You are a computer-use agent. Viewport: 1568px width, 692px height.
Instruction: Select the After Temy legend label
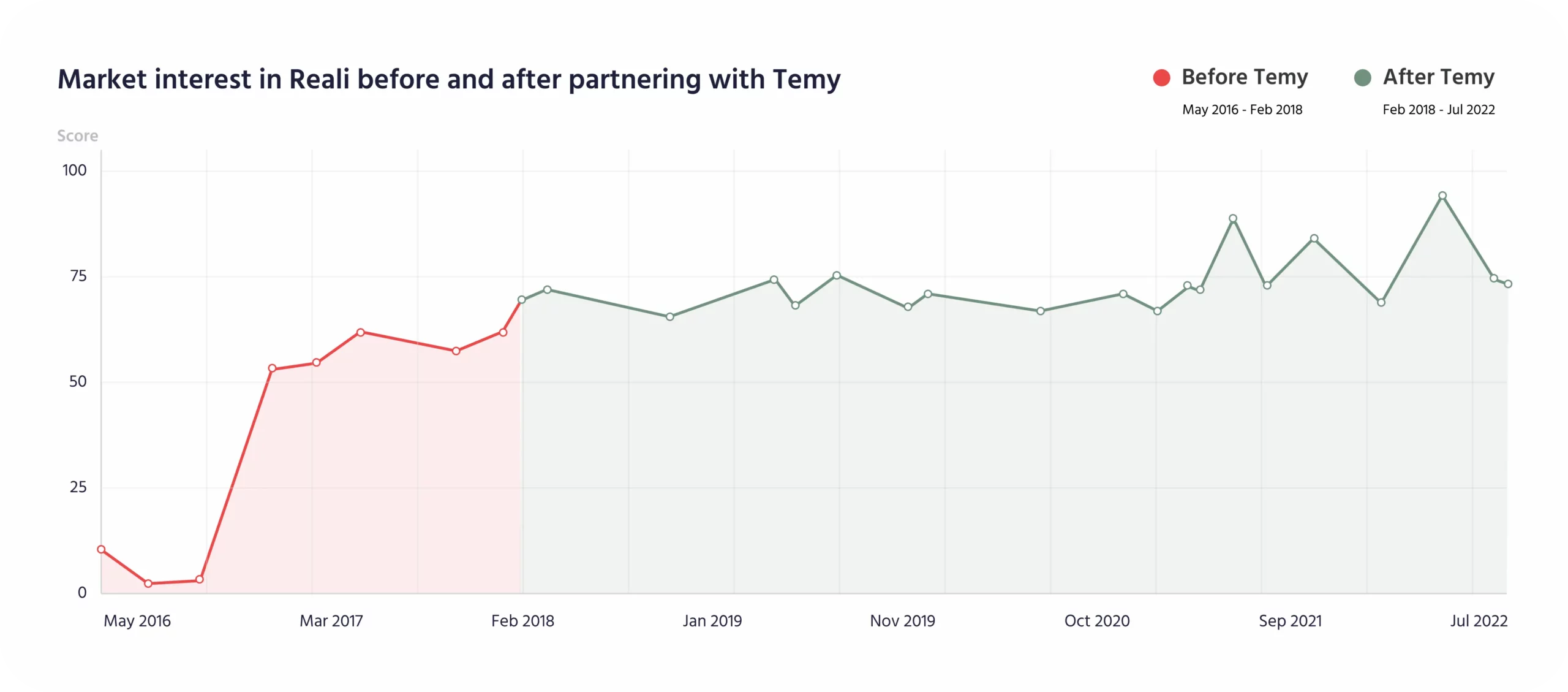tap(1438, 77)
